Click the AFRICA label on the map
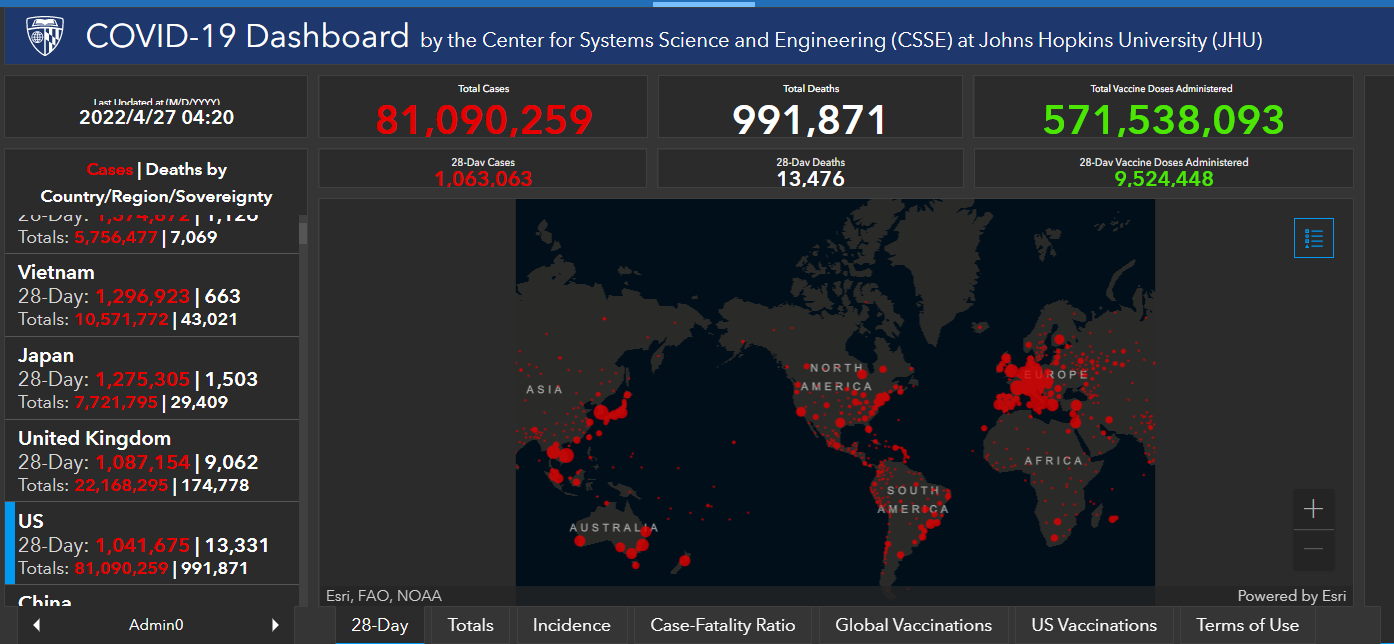 (x=1053, y=461)
